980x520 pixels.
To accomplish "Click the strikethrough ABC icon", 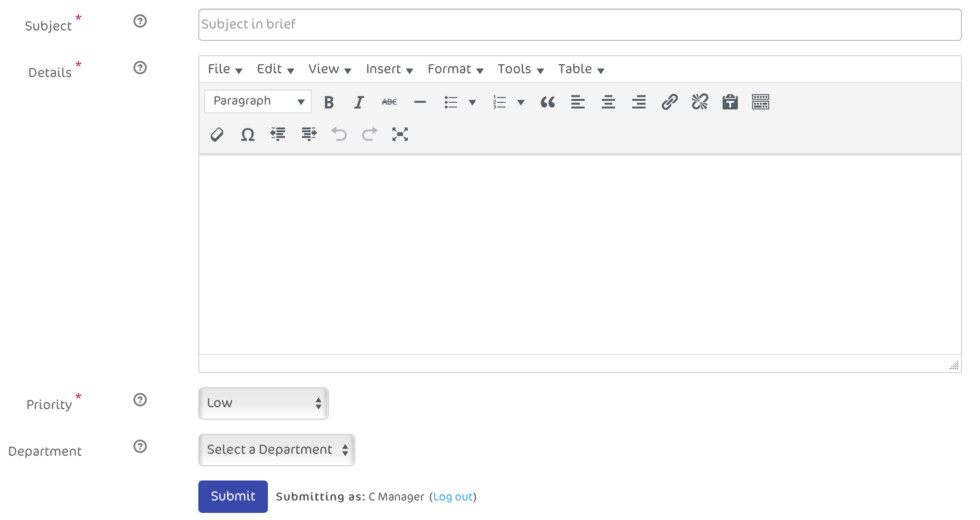I will [389, 102].
